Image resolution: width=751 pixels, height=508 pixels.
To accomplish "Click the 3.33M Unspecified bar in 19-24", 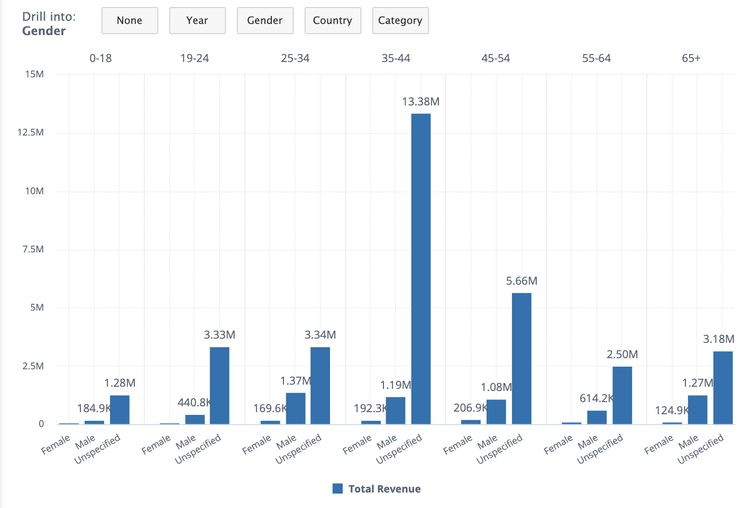I will (220, 385).
